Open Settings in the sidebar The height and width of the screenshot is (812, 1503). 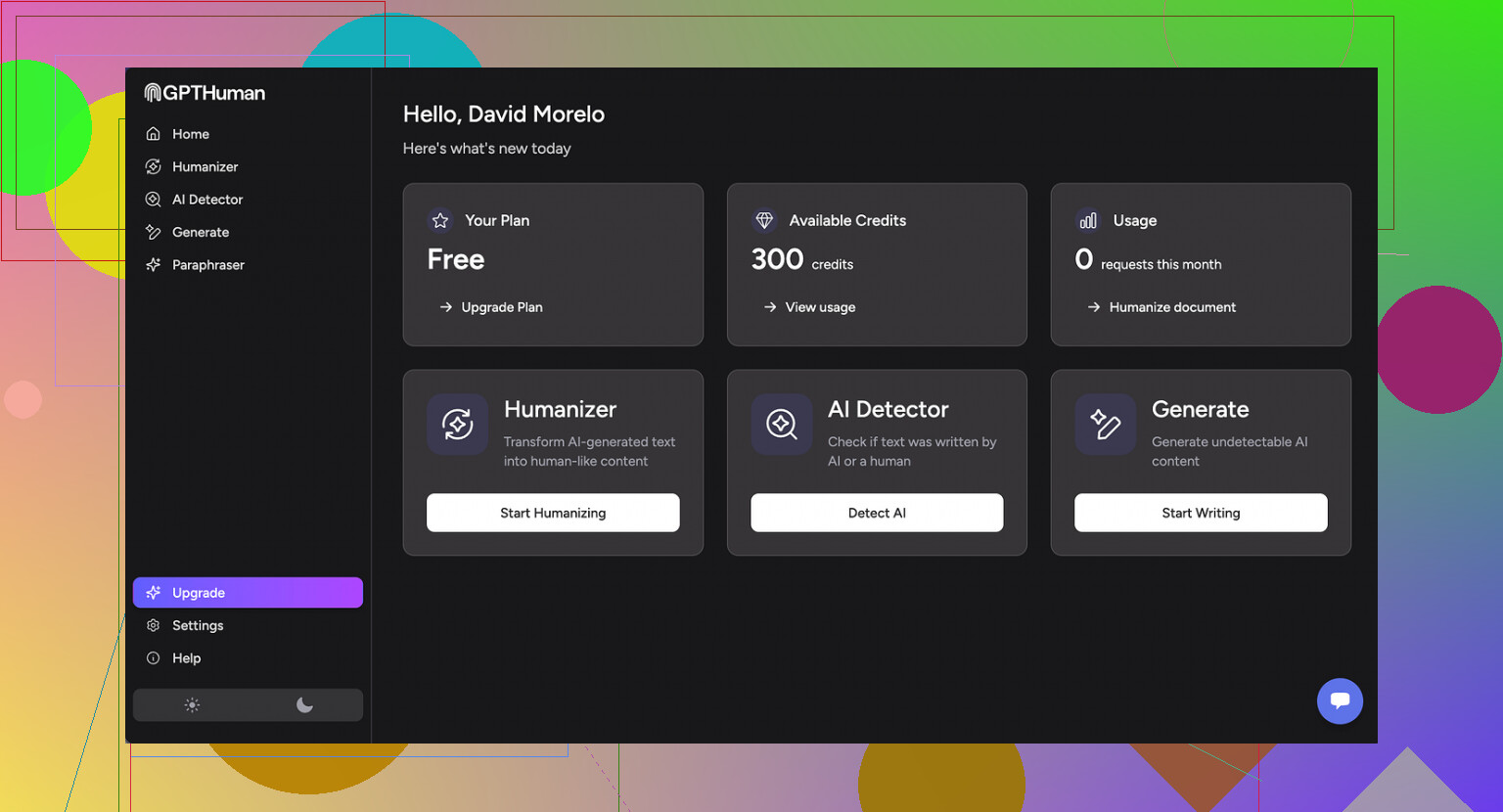(x=197, y=626)
